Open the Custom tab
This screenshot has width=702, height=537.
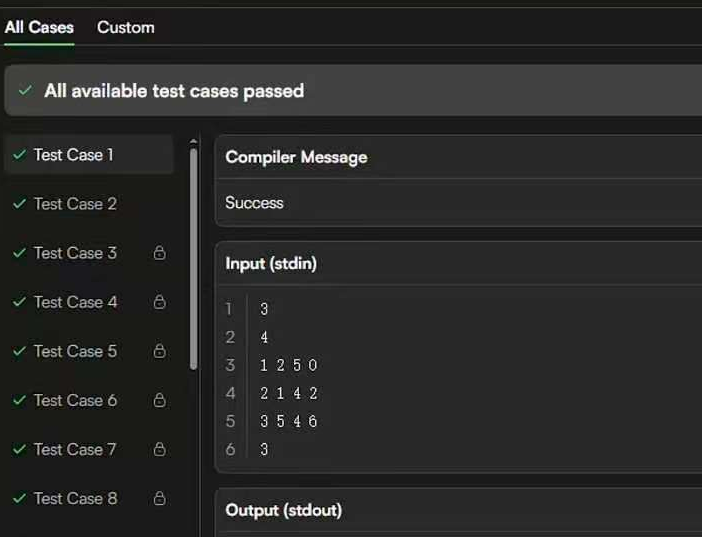coord(125,27)
